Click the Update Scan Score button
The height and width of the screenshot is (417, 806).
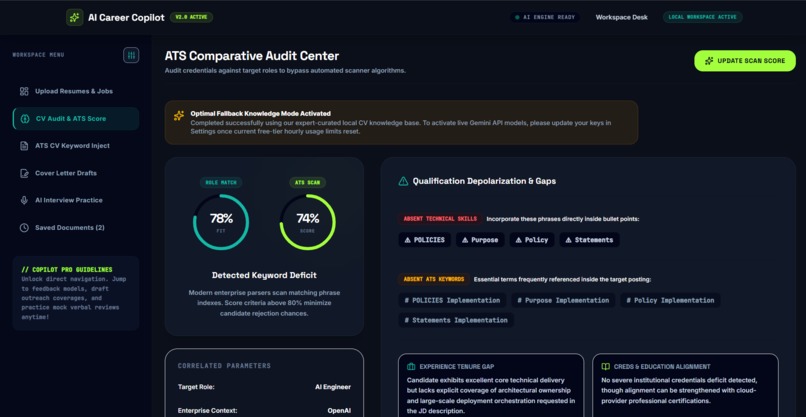[745, 61]
